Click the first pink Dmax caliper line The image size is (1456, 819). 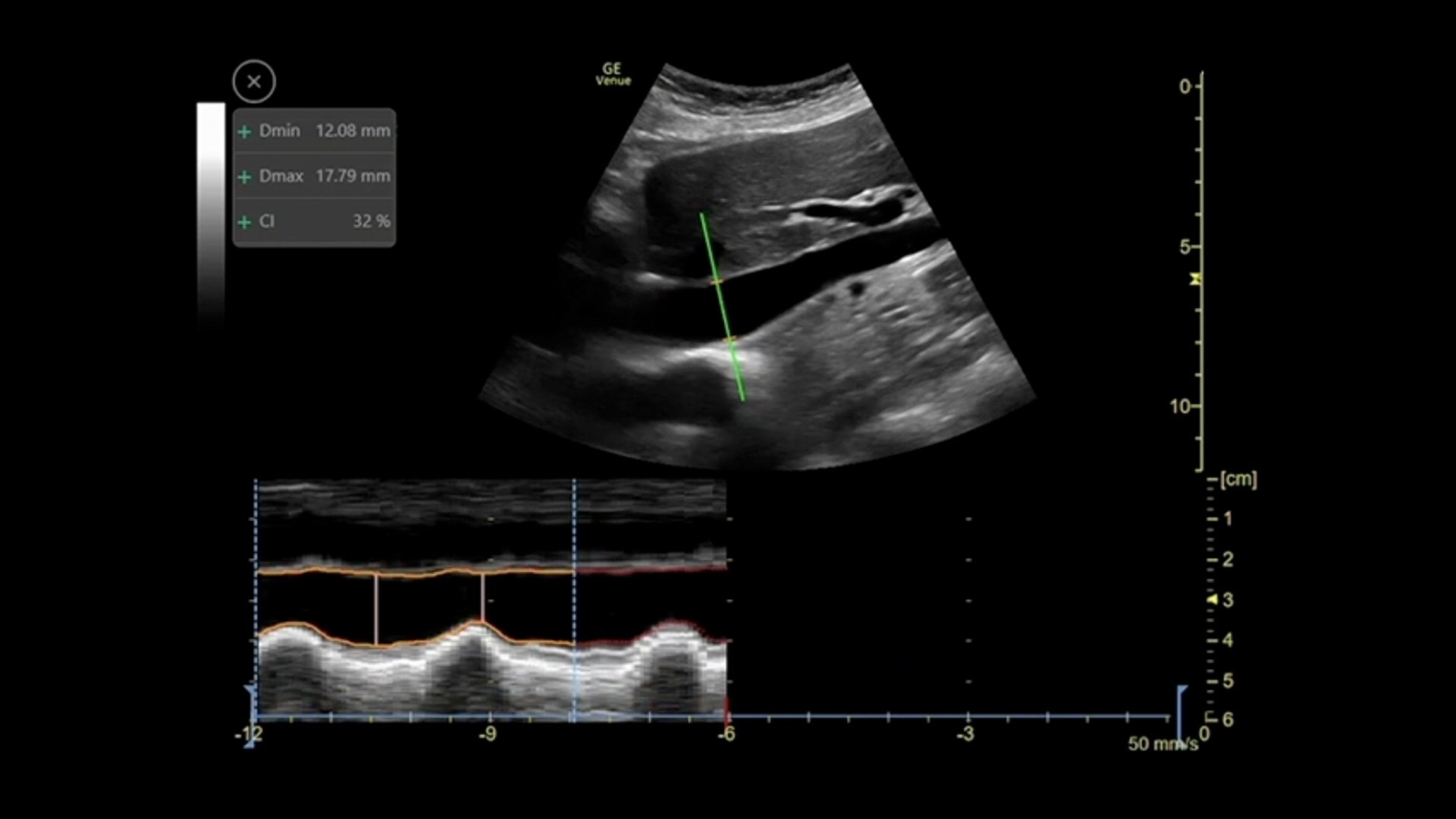(x=375, y=610)
